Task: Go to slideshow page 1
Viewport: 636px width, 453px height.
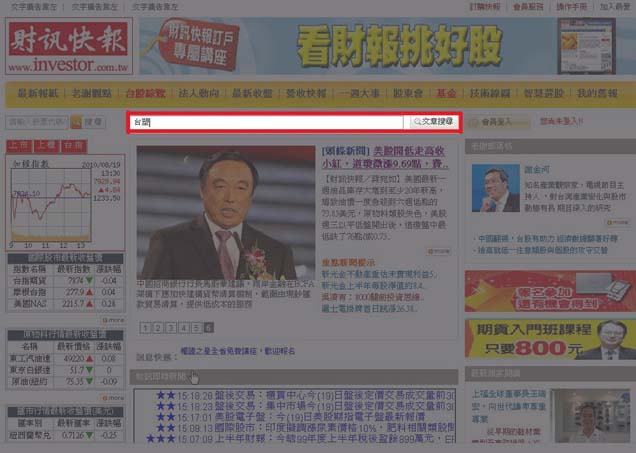Action: (145, 328)
